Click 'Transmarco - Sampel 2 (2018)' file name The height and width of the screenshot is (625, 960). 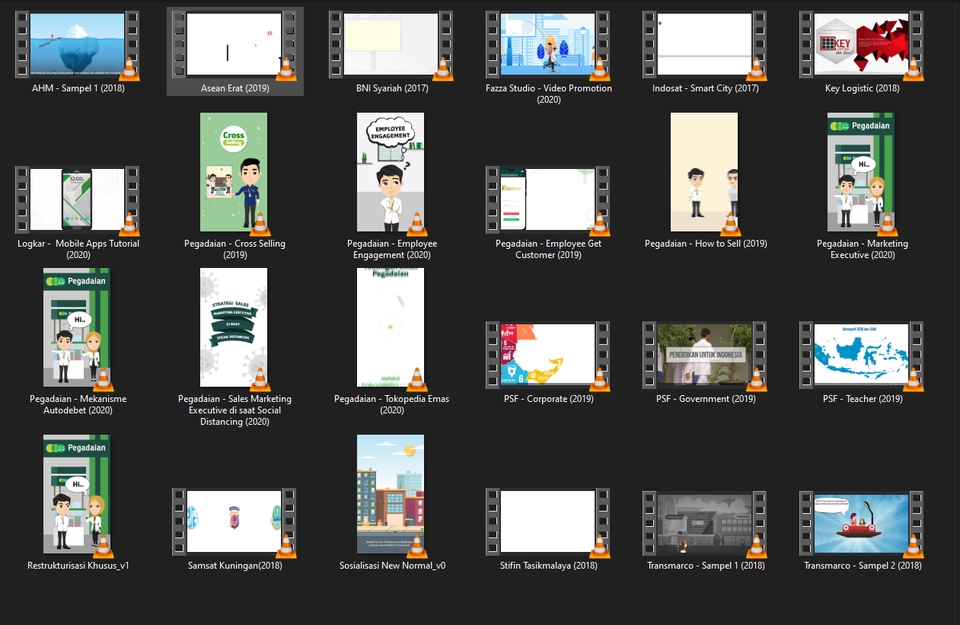tap(863, 566)
